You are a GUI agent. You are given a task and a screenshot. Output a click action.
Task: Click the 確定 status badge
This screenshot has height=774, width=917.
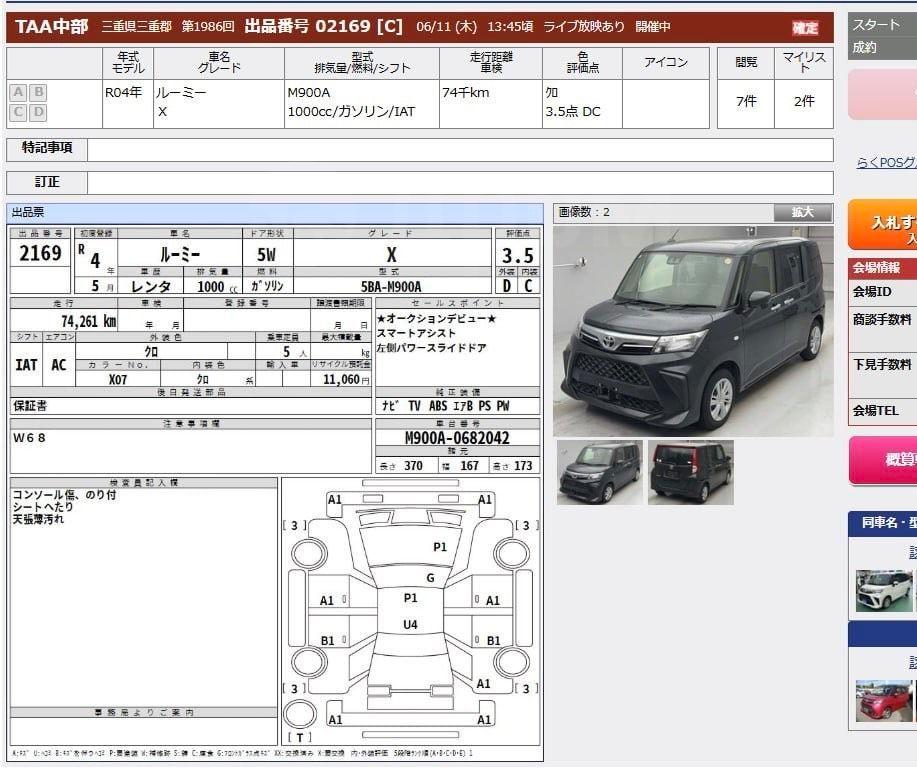coord(805,27)
